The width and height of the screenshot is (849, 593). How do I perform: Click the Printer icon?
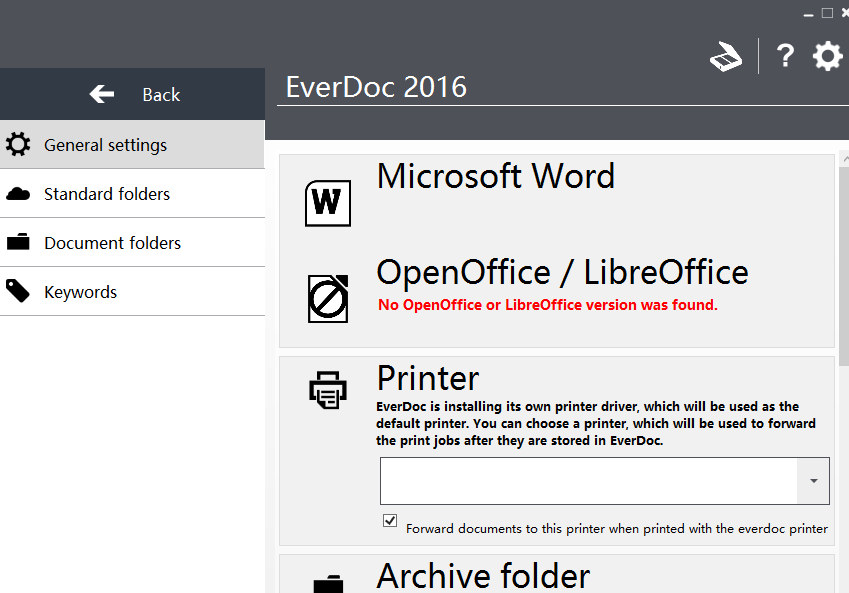point(327,390)
